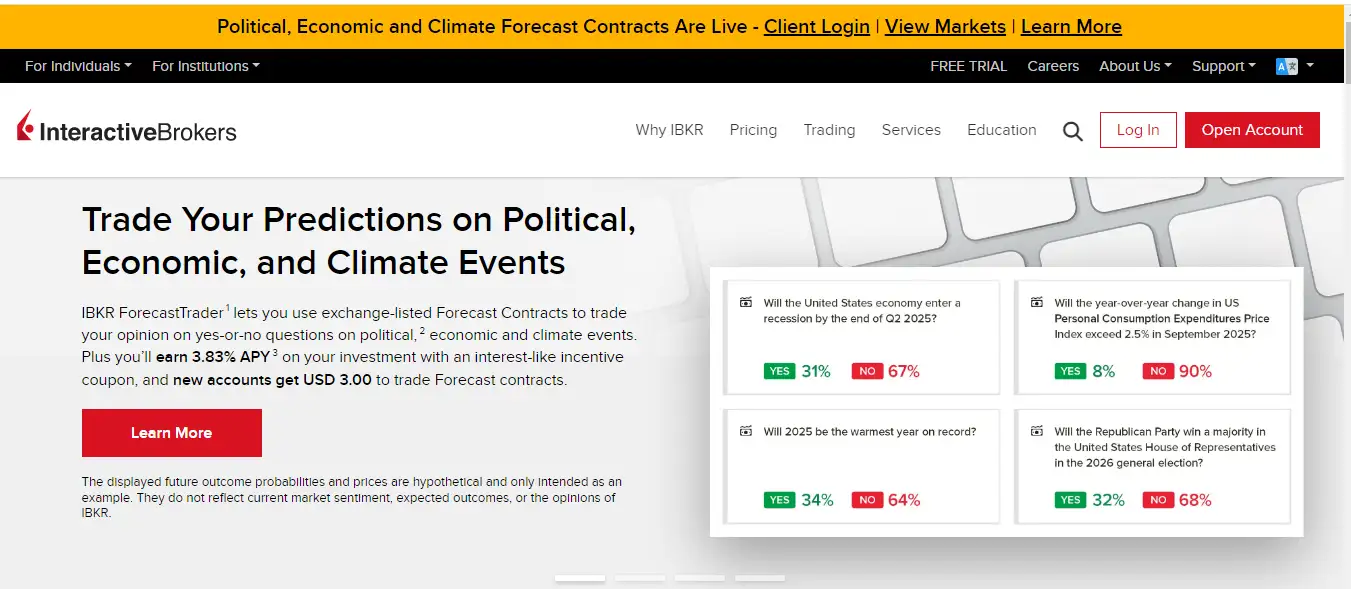Image resolution: width=1351 pixels, height=589 pixels.
Task: Open the Trading menu item
Action: coord(829,130)
